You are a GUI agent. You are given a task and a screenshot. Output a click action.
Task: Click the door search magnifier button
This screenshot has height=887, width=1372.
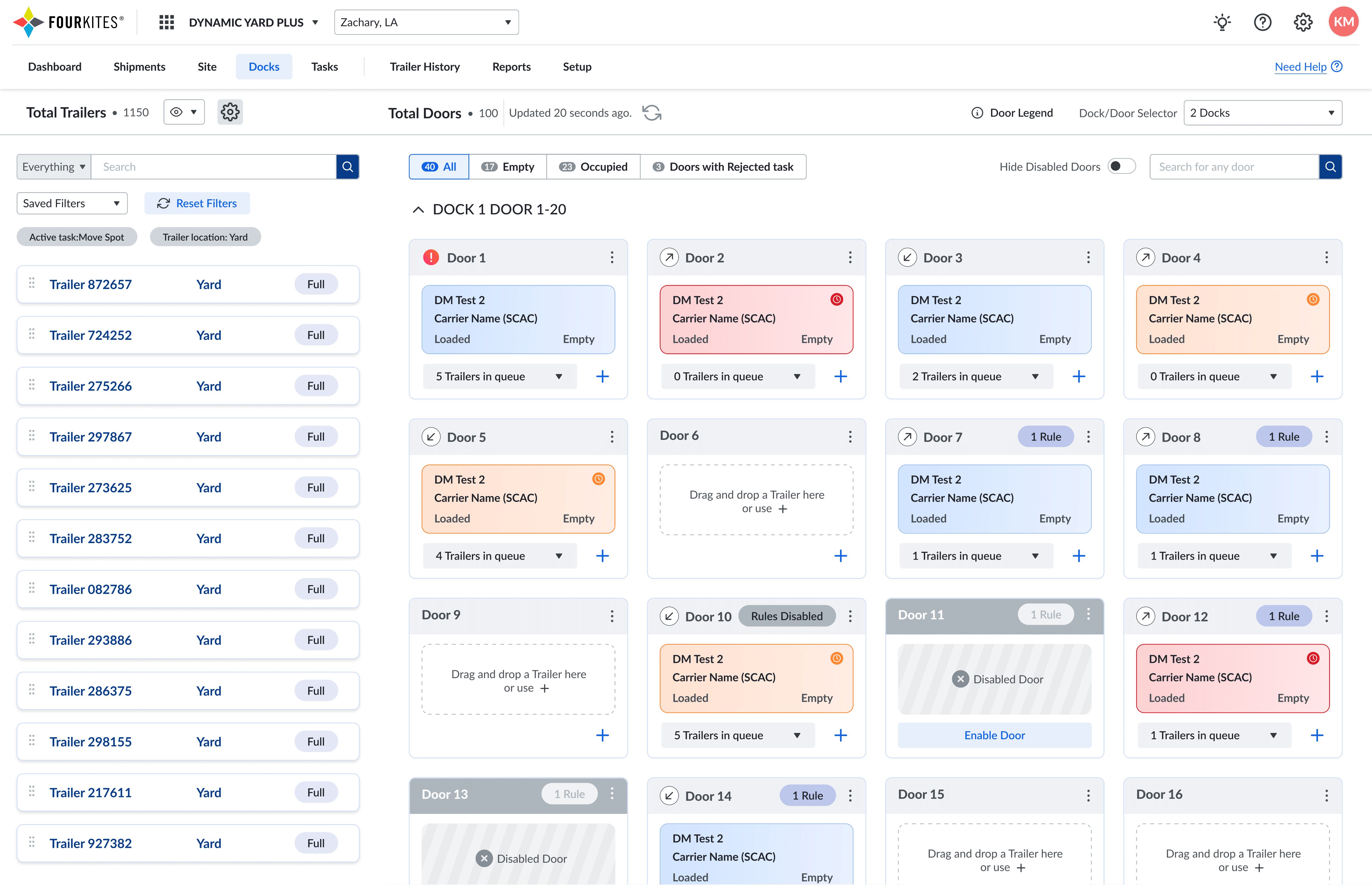(1330, 166)
